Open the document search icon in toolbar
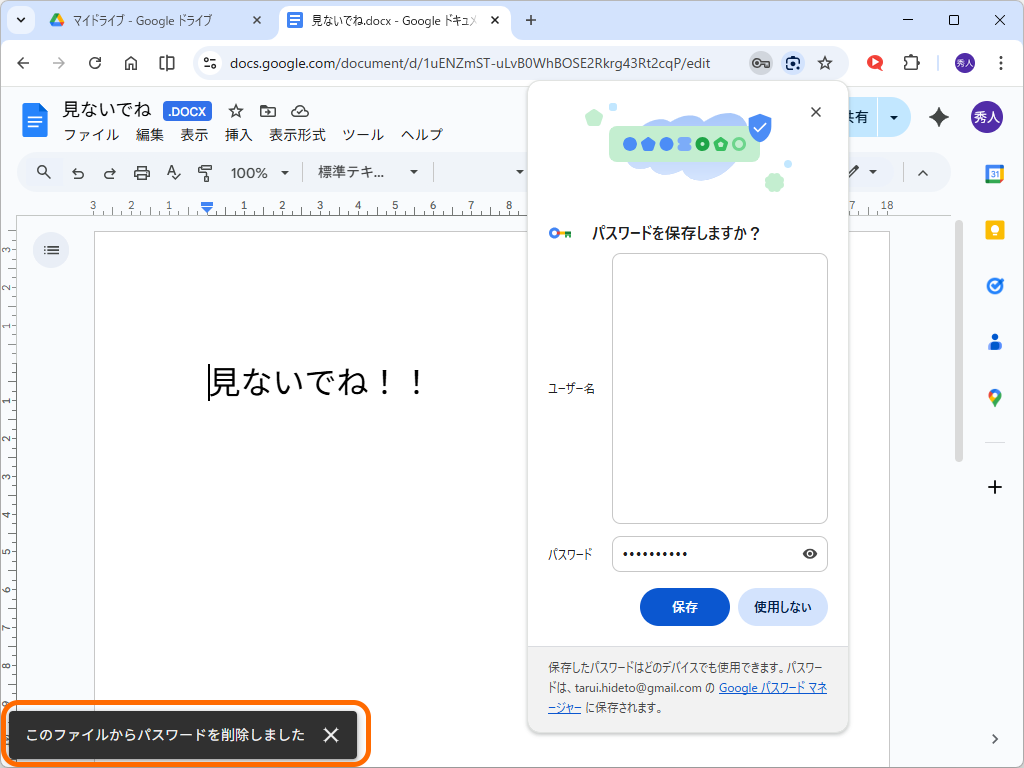This screenshot has height=768, width=1024. 42,172
